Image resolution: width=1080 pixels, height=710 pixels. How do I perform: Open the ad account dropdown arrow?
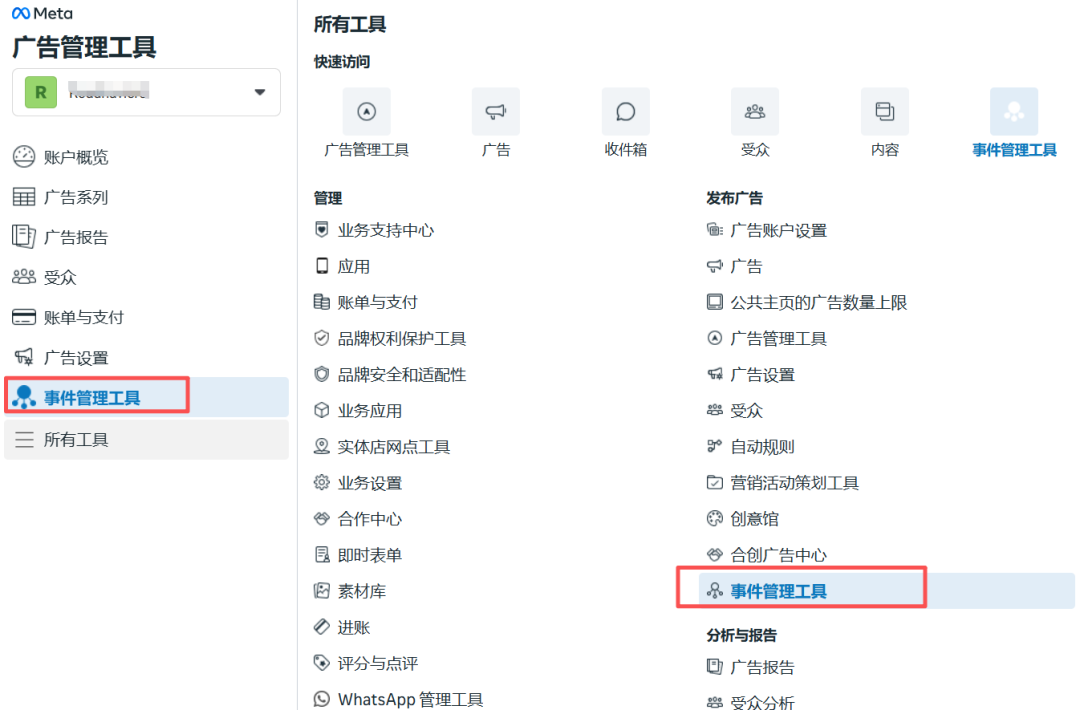click(260, 92)
